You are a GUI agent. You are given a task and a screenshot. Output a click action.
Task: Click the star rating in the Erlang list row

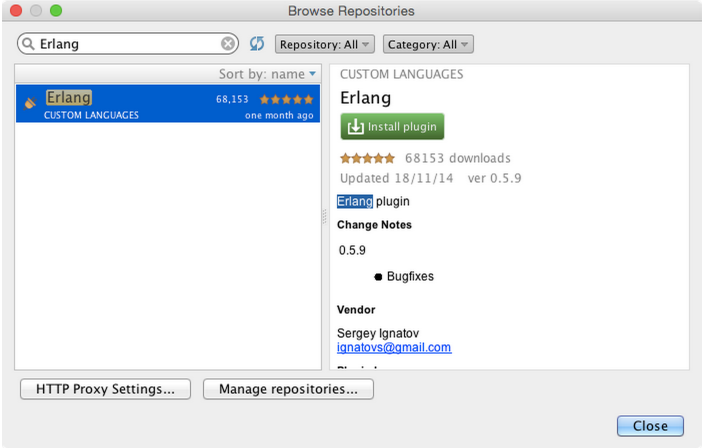click(286, 99)
